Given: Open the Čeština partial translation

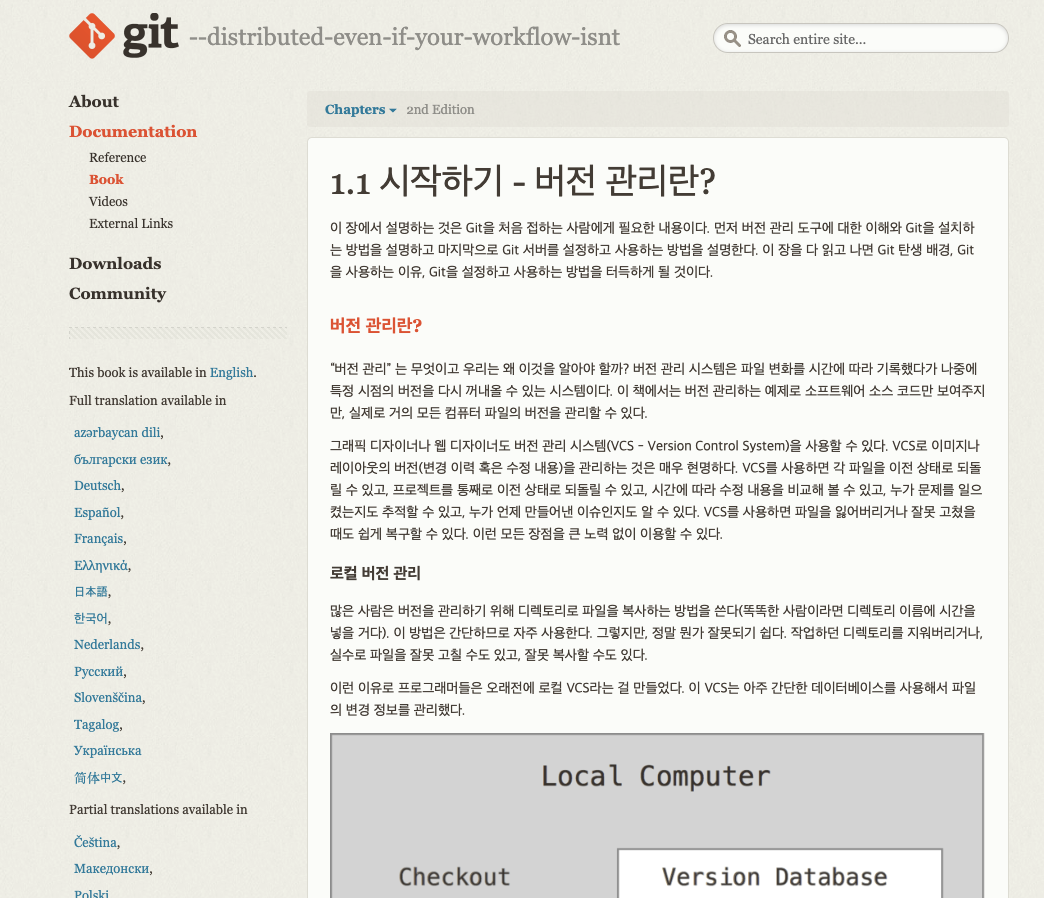Looking at the screenshot, I should point(95,842).
